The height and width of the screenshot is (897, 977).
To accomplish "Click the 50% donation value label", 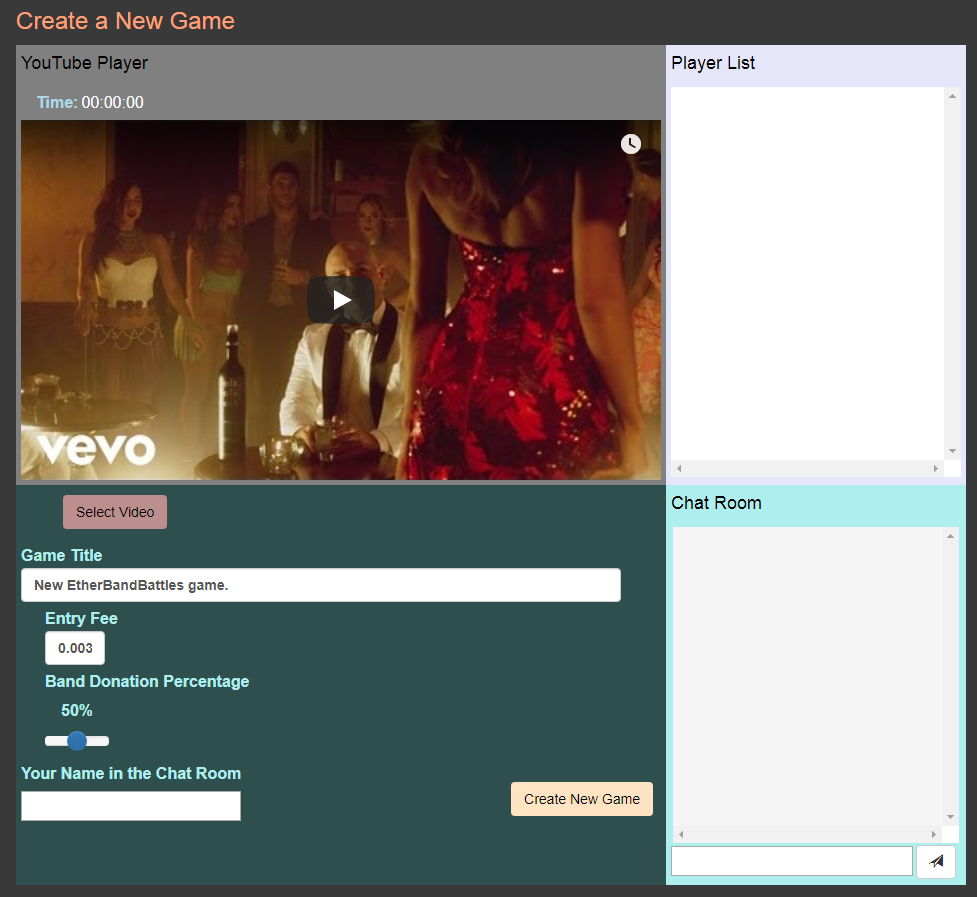I will point(77,710).
